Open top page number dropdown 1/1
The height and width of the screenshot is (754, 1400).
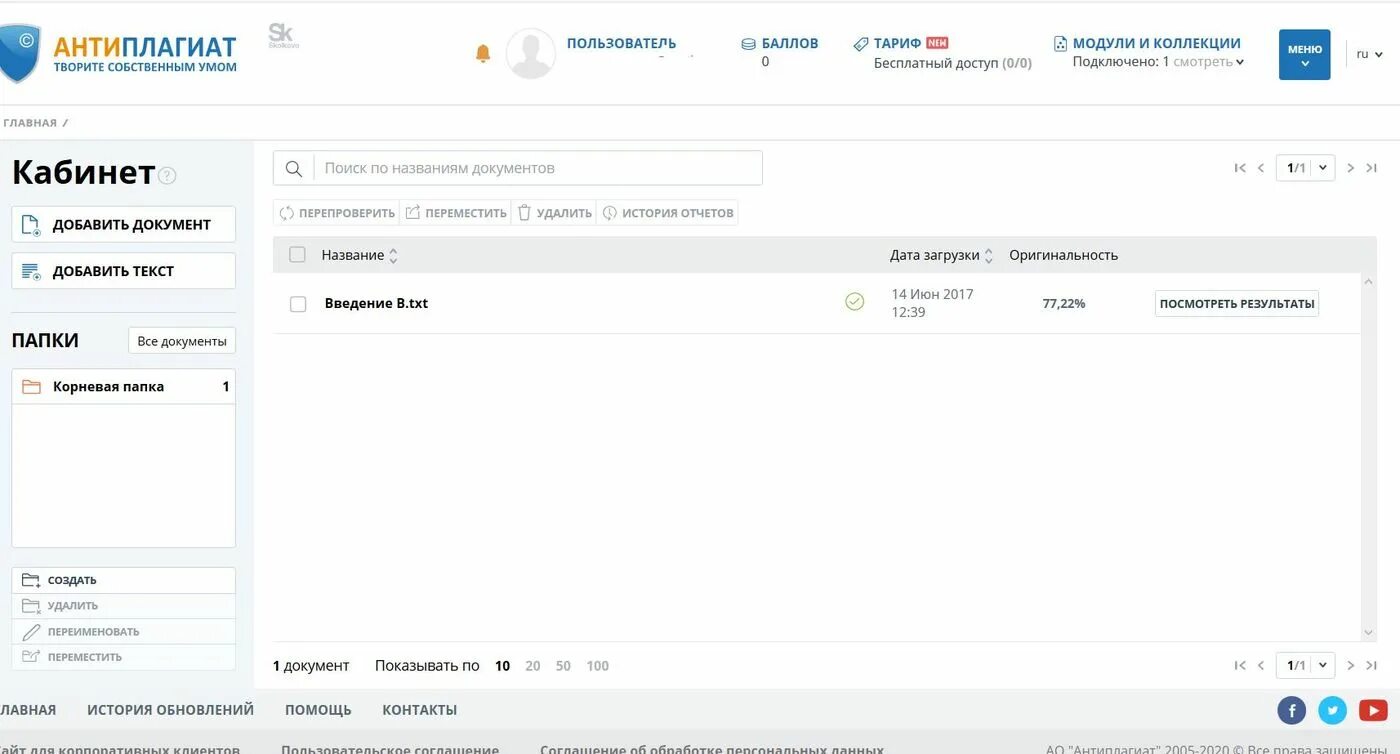click(1305, 168)
